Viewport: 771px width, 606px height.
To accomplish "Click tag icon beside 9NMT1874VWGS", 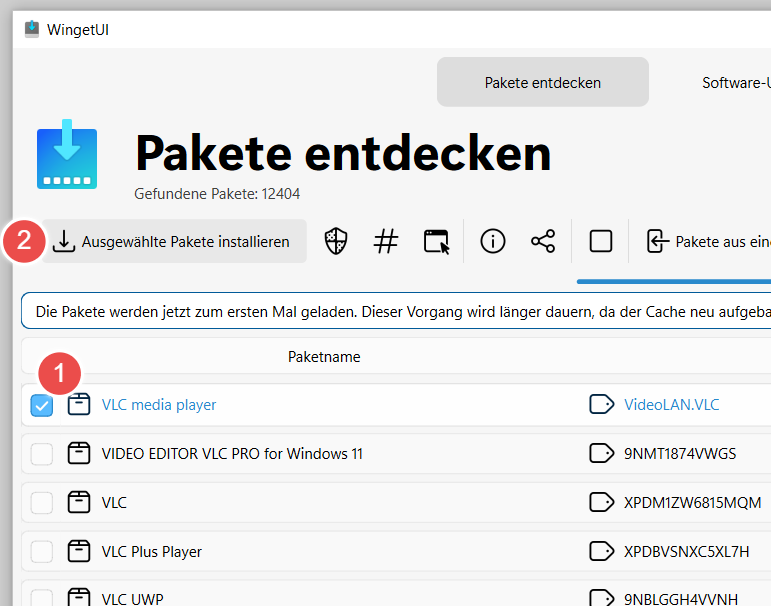I will click(x=601, y=453).
